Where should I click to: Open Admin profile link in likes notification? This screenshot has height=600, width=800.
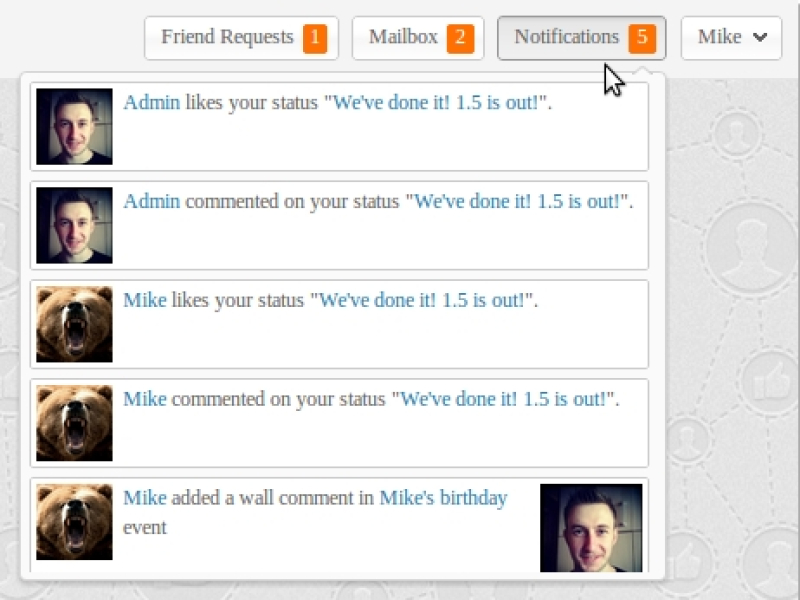pyautogui.click(x=152, y=102)
